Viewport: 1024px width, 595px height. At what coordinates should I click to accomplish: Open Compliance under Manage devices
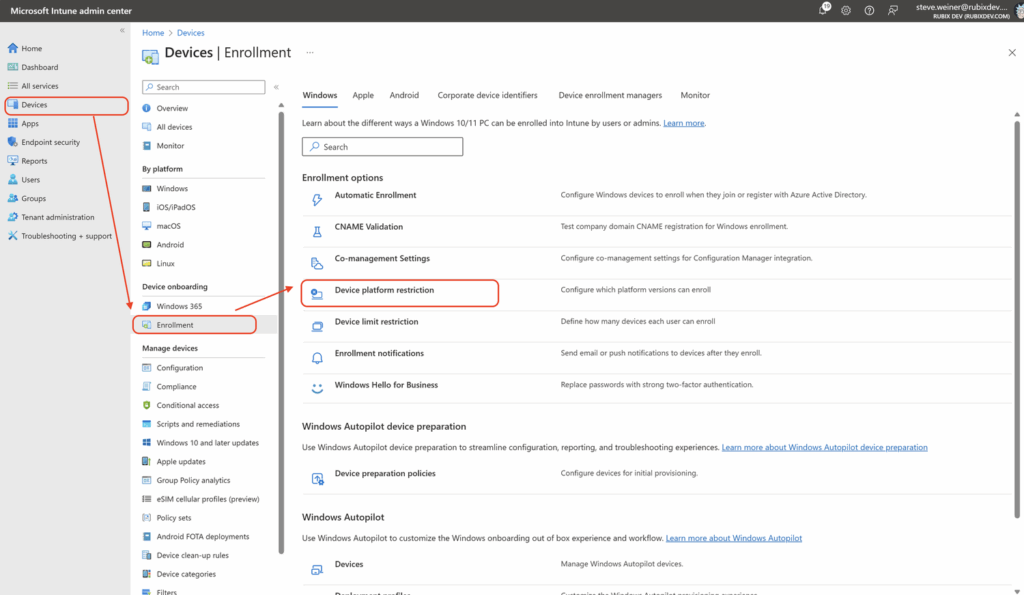click(176, 386)
